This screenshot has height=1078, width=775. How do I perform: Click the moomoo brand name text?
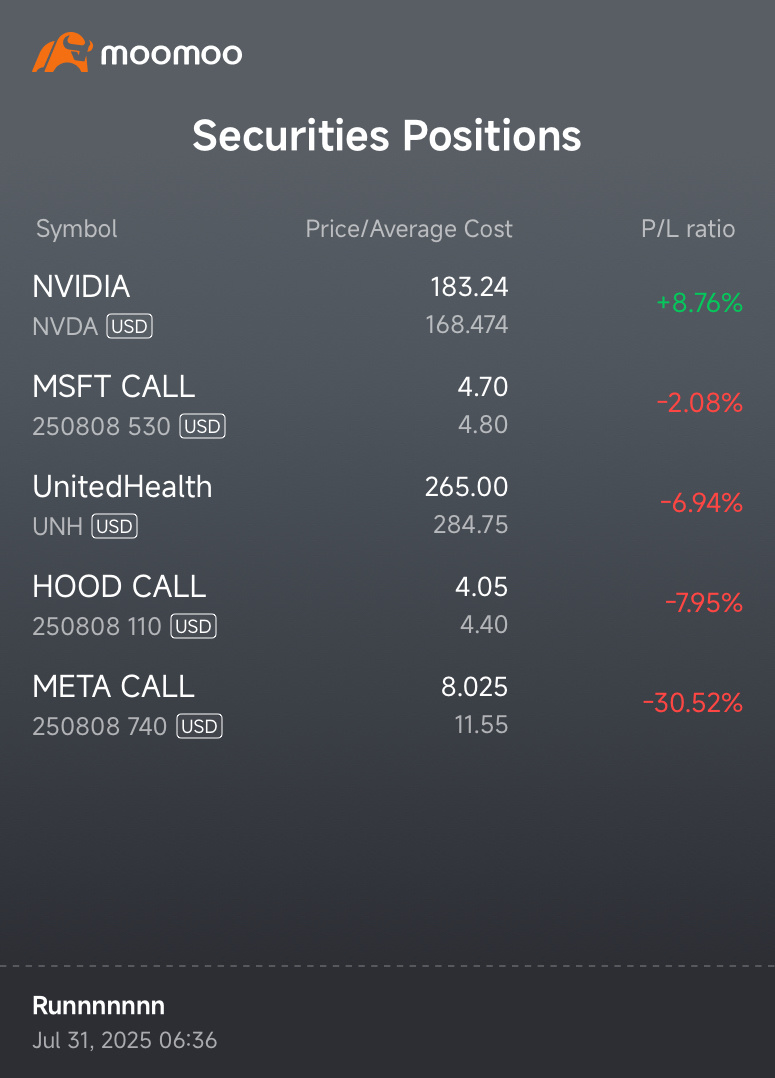pyautogui.click(x=171, y=54)
